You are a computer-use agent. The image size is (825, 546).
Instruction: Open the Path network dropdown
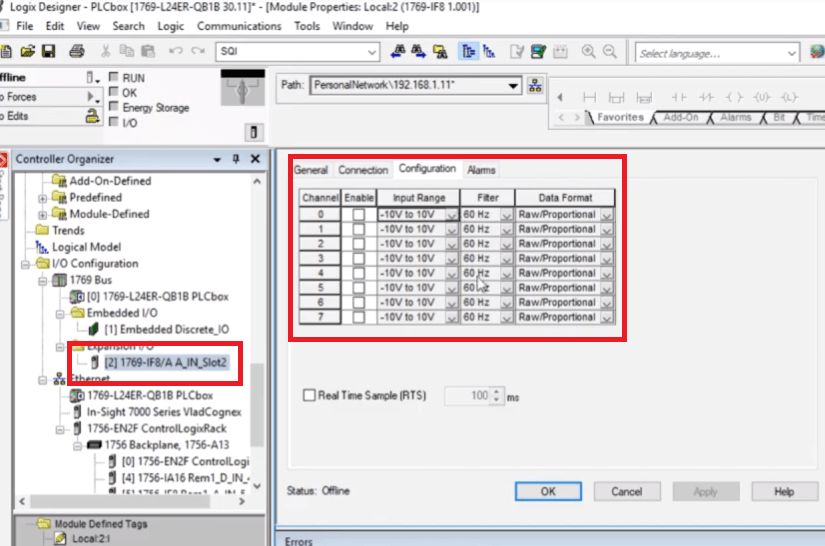click(x=513, y=86)
